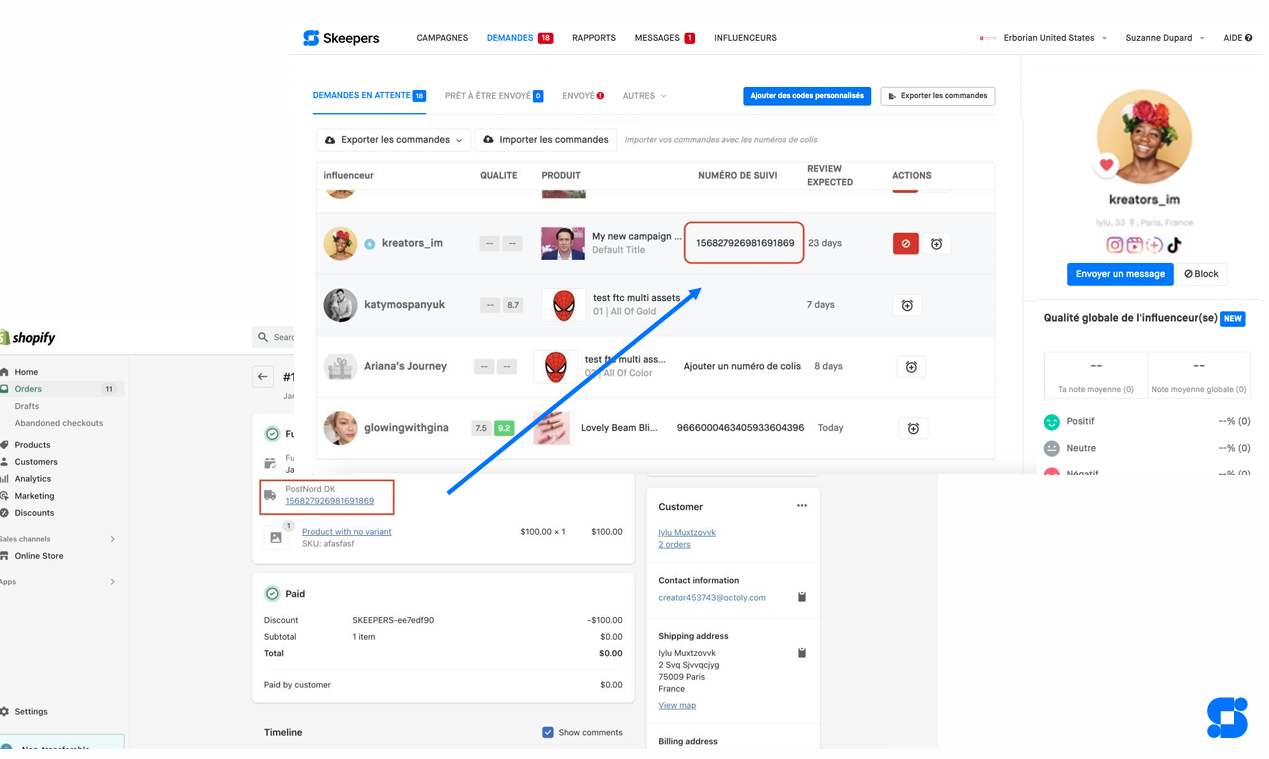Screen dimensions: 1269x759
Task: Click the red block icon for kreators_im
Action: (x=905, y=244)
